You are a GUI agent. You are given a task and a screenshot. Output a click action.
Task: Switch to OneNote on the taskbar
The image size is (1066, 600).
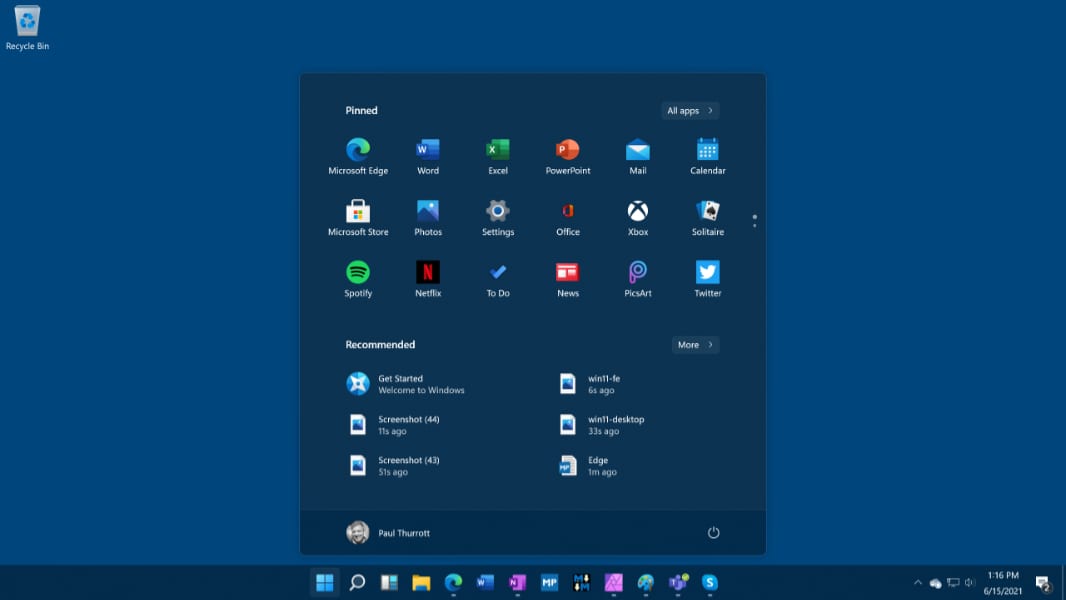[517, 582]
